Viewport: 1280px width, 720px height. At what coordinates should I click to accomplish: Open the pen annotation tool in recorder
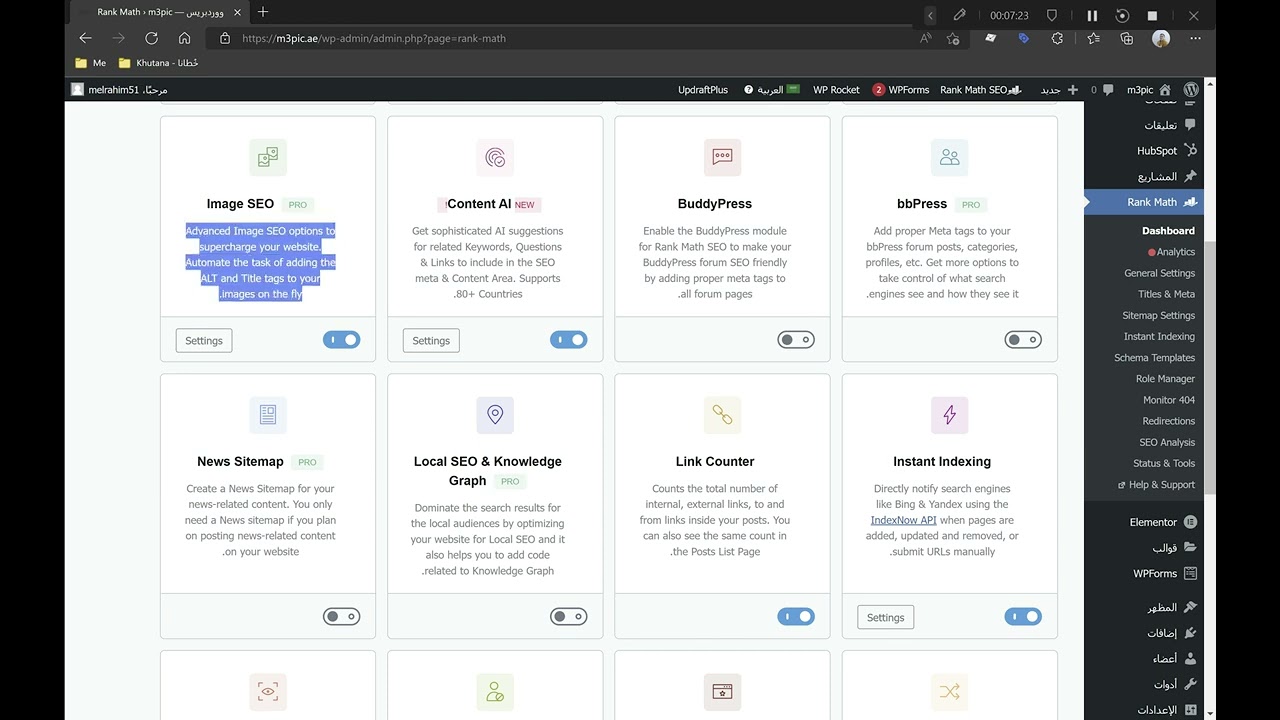pos(959,15)
